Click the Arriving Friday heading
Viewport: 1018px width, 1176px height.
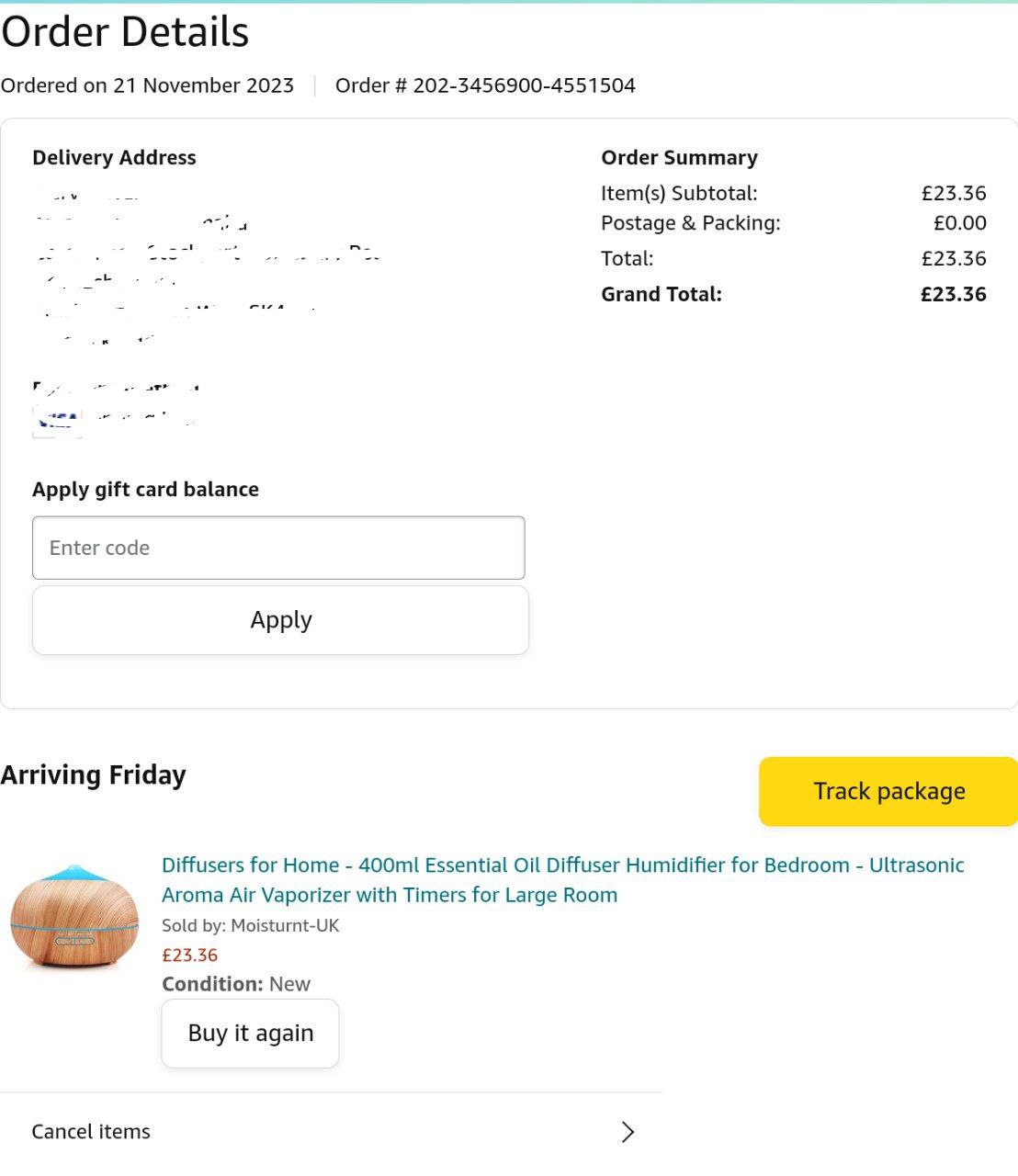94,775
